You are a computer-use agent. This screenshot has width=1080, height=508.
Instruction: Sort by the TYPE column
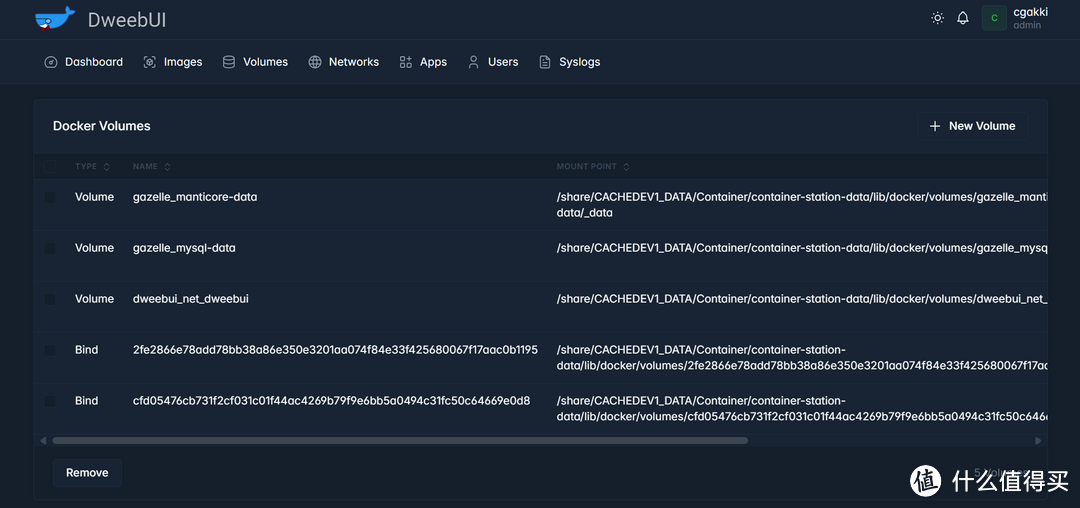(92, 167)
